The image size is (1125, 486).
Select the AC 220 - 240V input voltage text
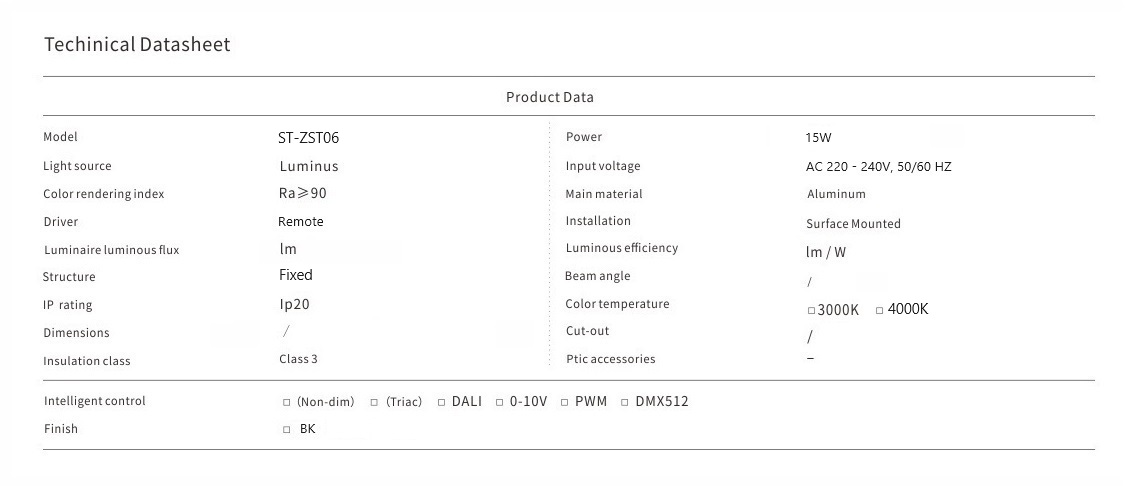[x=878, y=167]
